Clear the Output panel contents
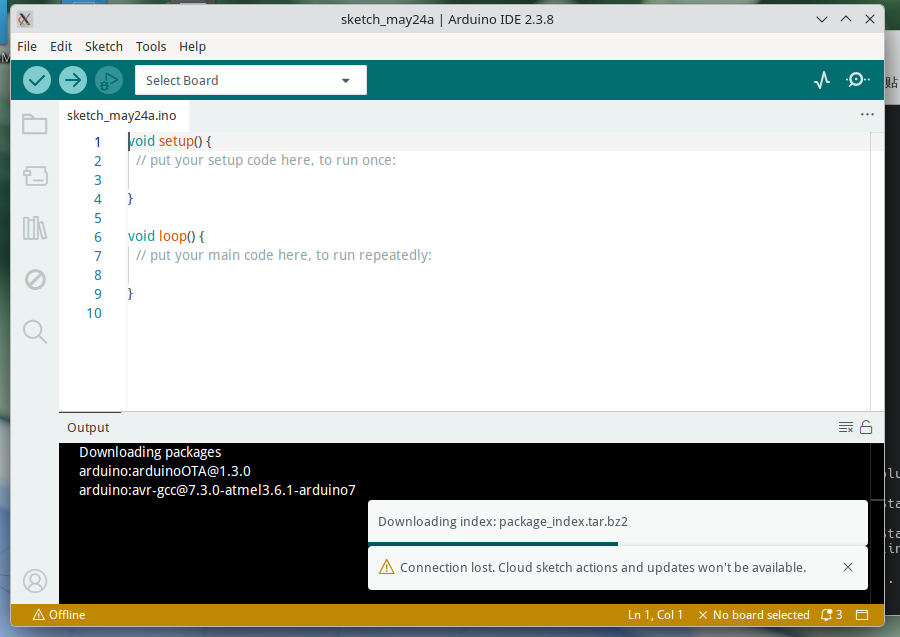This screenshot has height=637, width=900. coord(845,428)
